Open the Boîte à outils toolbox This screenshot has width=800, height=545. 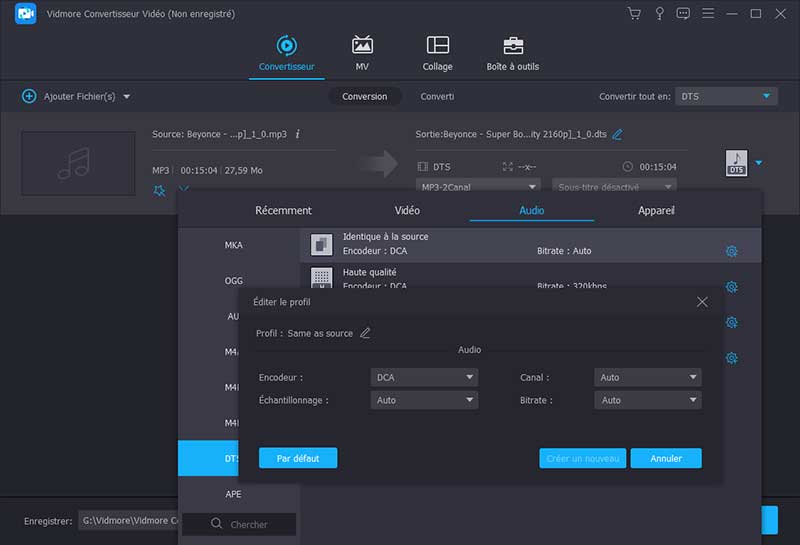[x=512, y=54]
